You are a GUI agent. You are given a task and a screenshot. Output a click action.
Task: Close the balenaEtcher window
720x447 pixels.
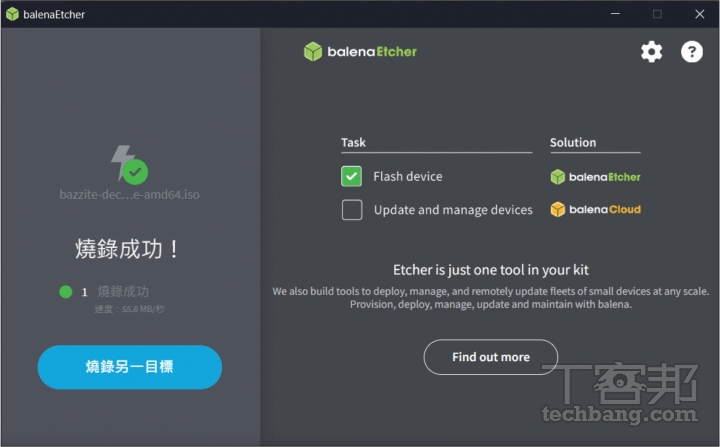(x=699, y=14)
